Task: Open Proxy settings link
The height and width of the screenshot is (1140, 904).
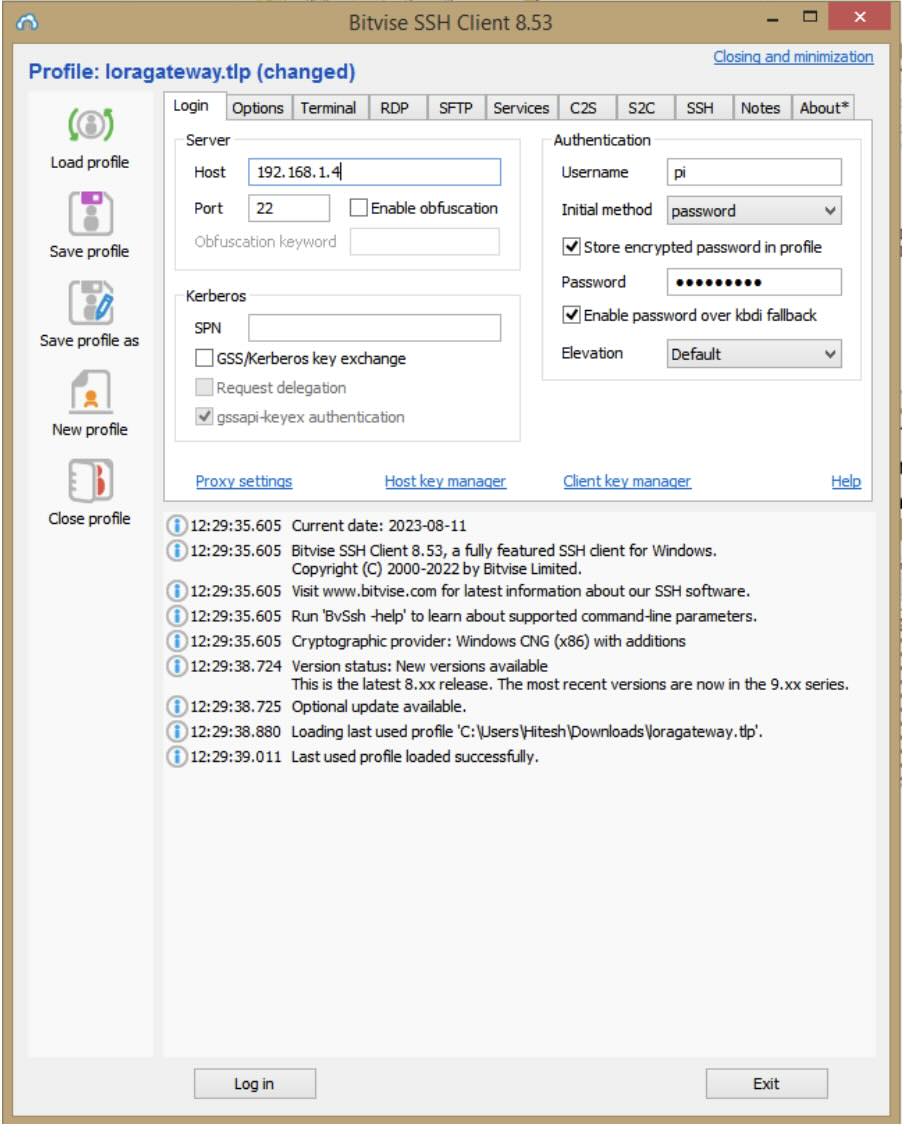Action: [x=244, y=481]
